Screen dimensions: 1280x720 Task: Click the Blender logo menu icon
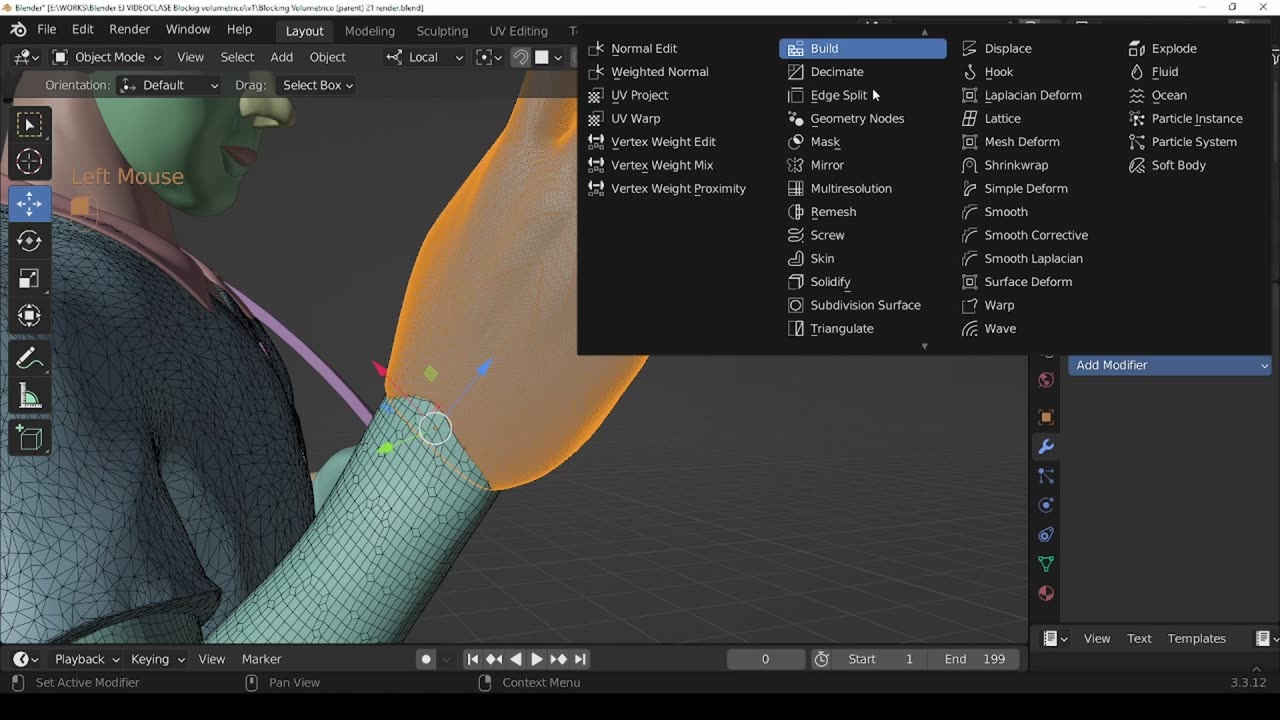coord(18,30)
